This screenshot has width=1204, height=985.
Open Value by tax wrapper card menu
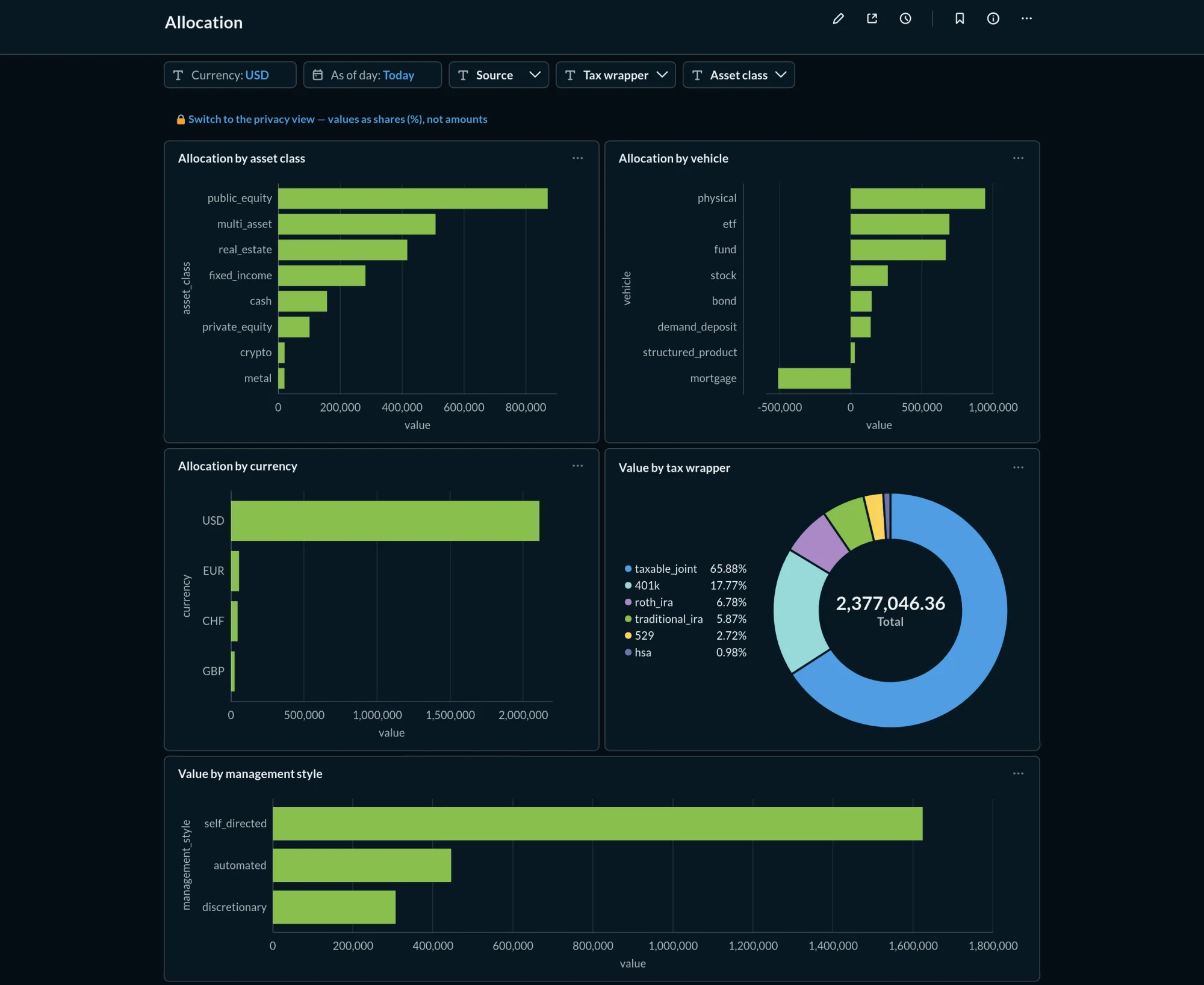[1018, 468]
